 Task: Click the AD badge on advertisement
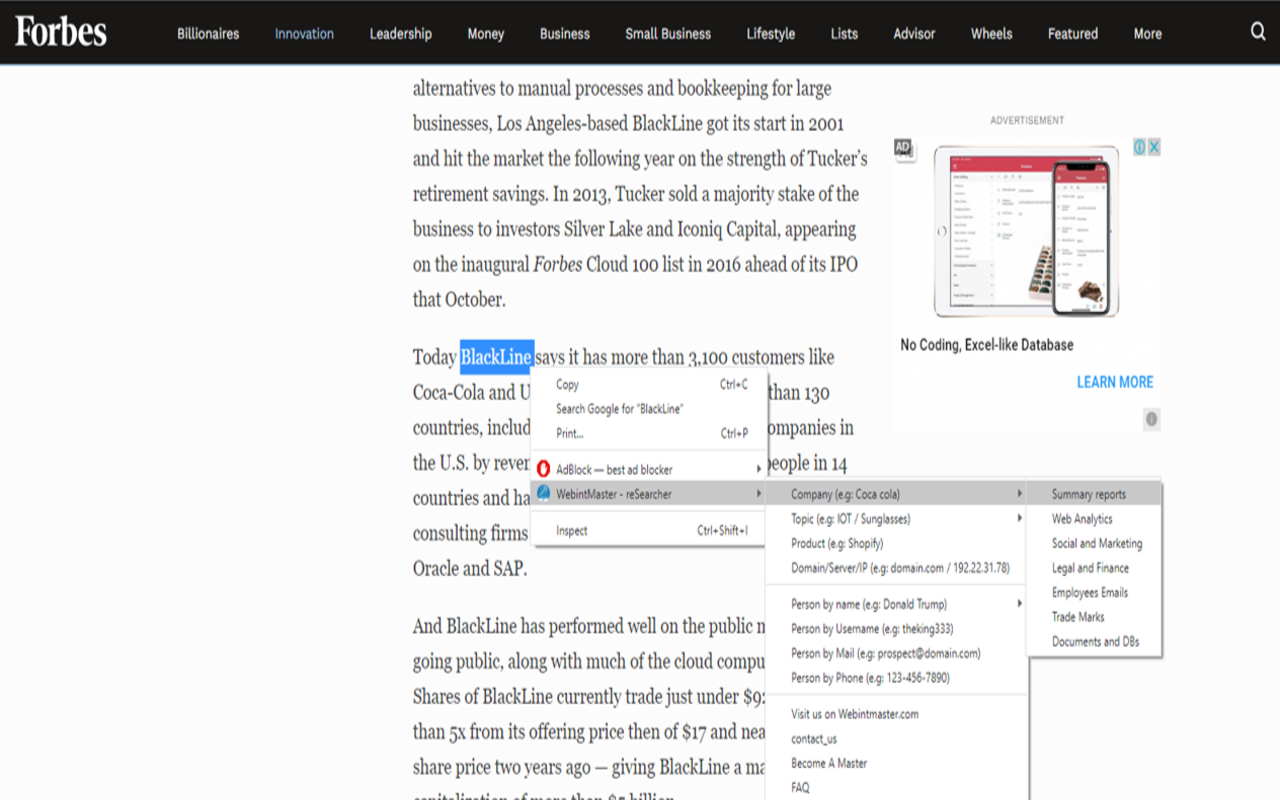tap(903, 148)
